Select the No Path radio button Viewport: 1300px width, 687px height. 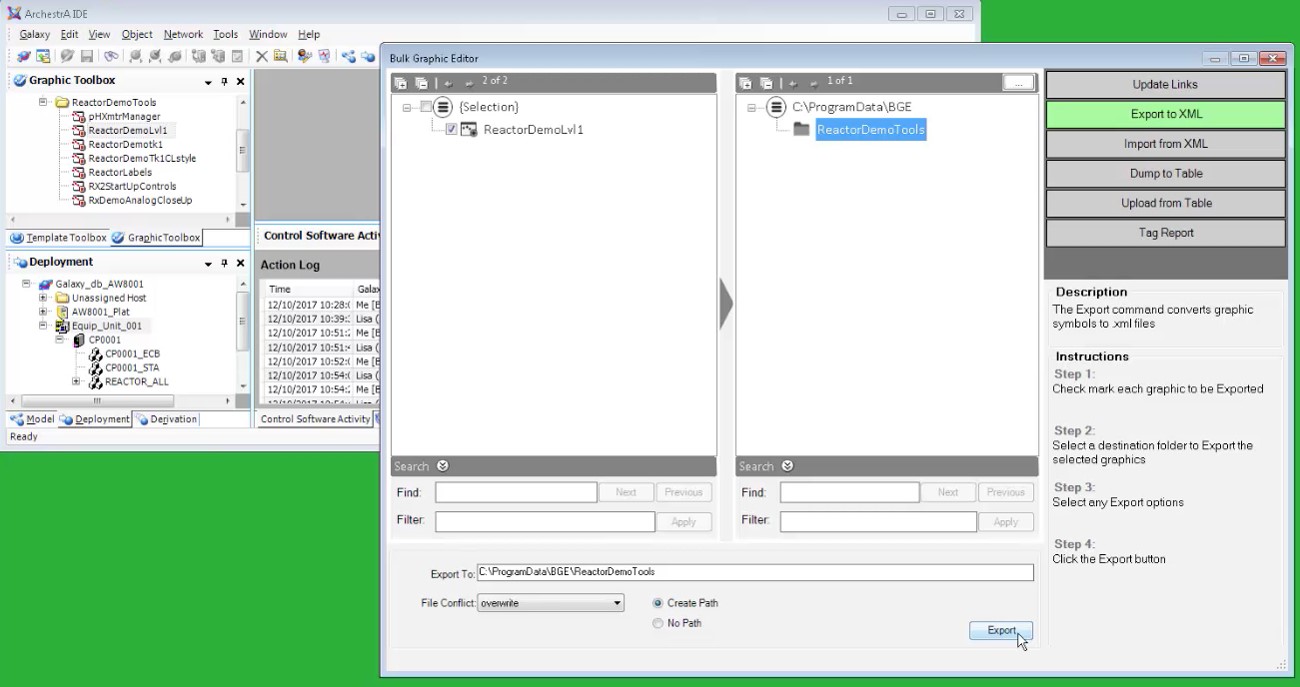pyautogui.click(x=658, y=624)
